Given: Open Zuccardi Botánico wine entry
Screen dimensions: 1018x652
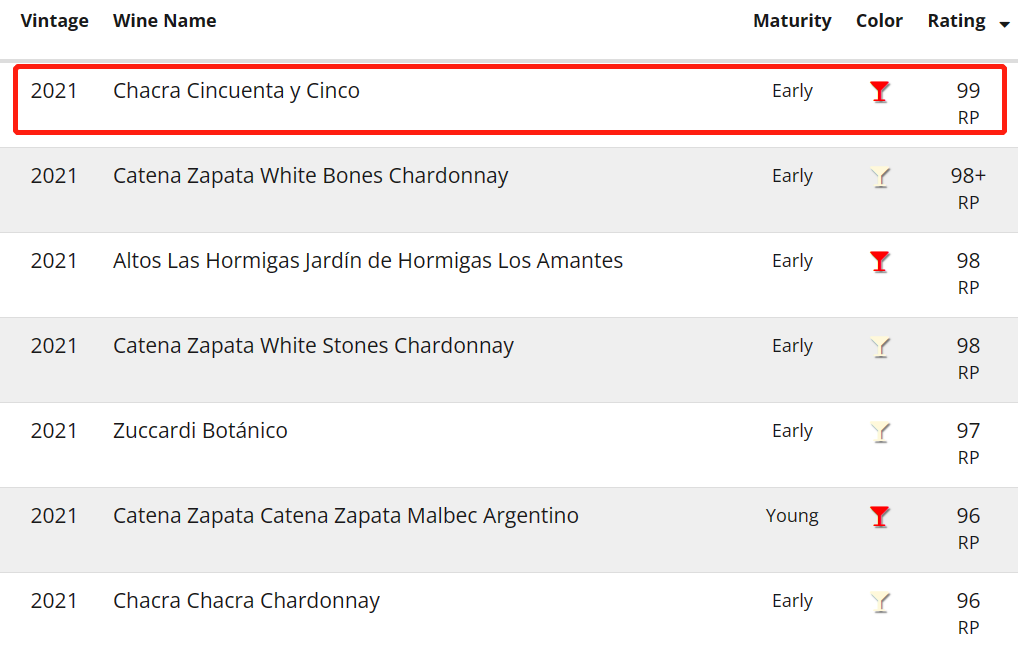Looking at the screenshot, I should (200, 431).
